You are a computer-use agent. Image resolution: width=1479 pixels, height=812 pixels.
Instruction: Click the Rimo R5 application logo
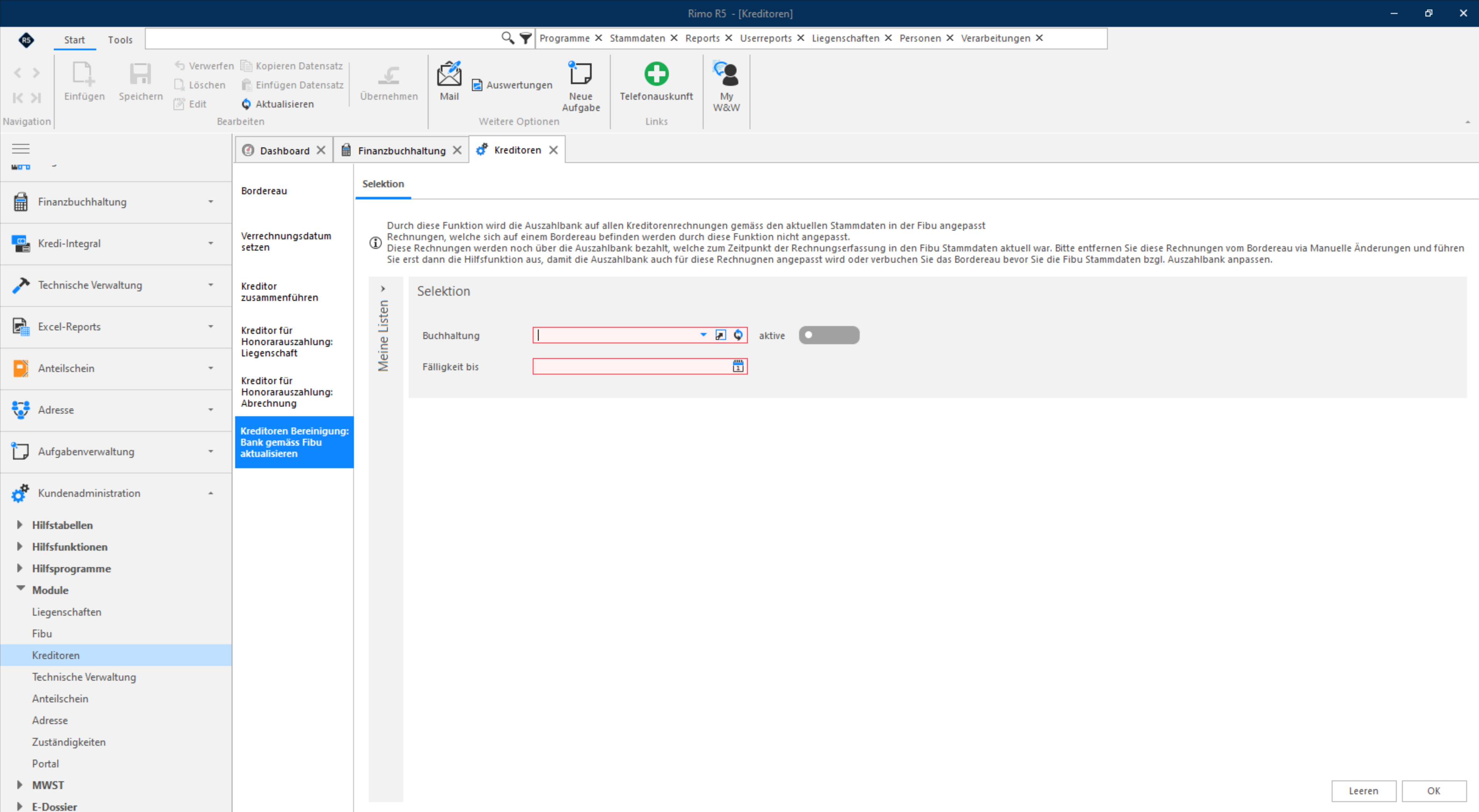(26, 40)
